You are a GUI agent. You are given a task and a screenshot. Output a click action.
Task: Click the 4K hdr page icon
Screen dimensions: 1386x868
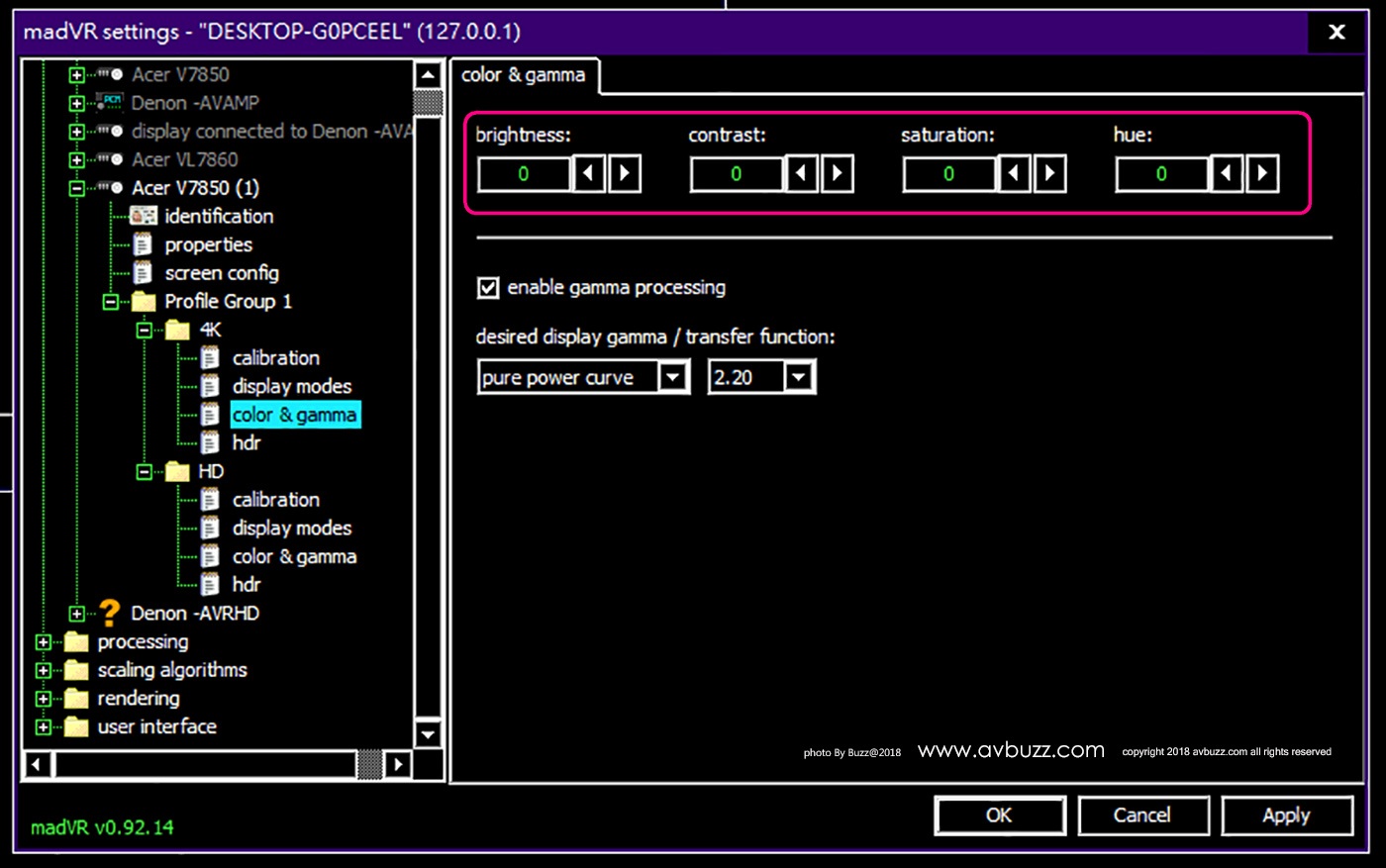(210, 442)
